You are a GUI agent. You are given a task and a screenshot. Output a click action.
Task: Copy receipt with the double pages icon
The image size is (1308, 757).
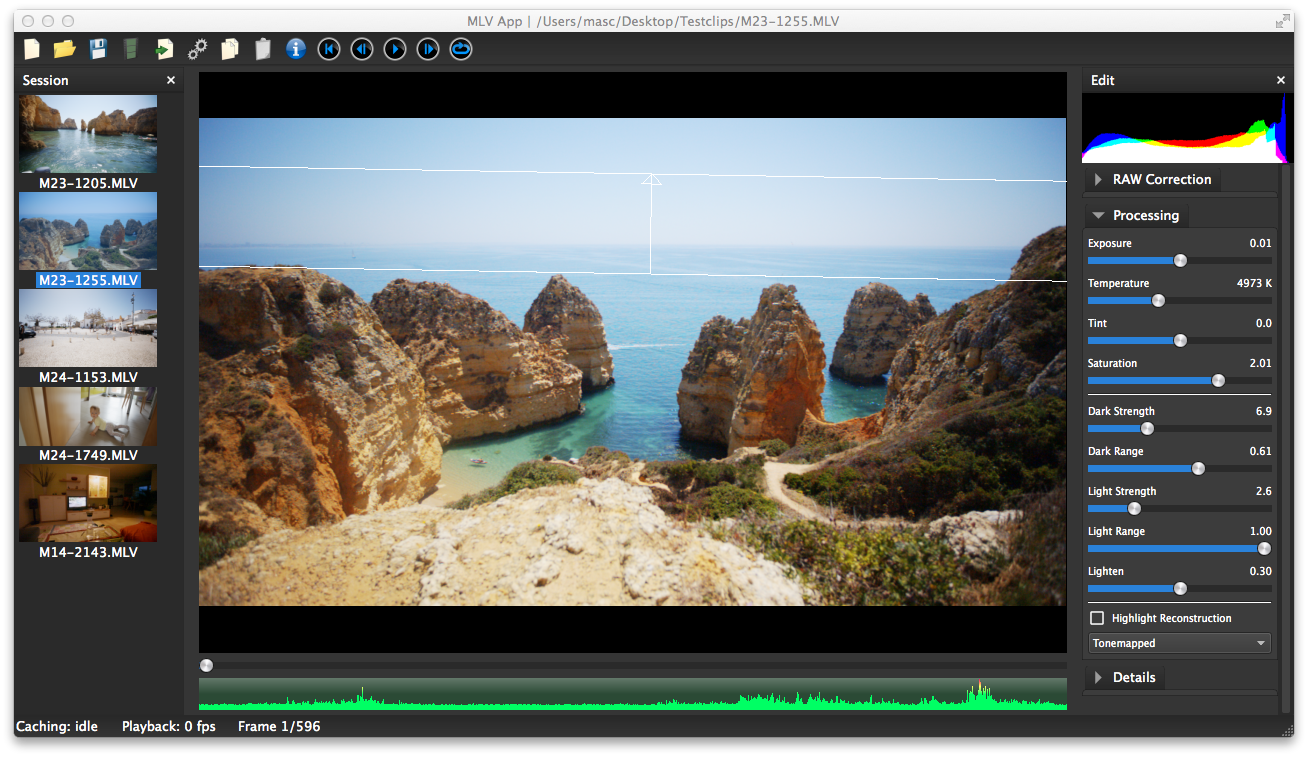230,48
